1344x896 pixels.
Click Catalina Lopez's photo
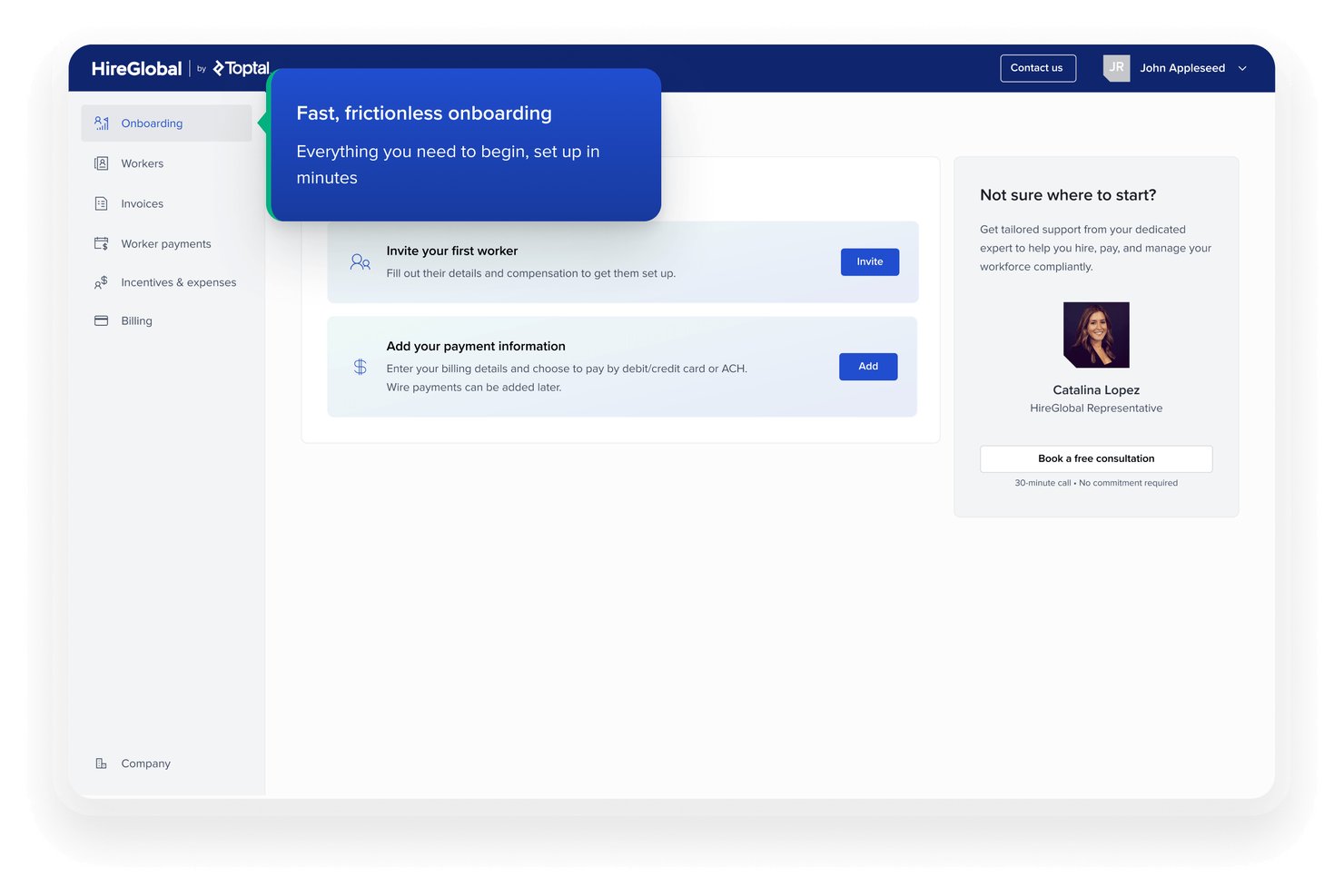pos(1096,335)
